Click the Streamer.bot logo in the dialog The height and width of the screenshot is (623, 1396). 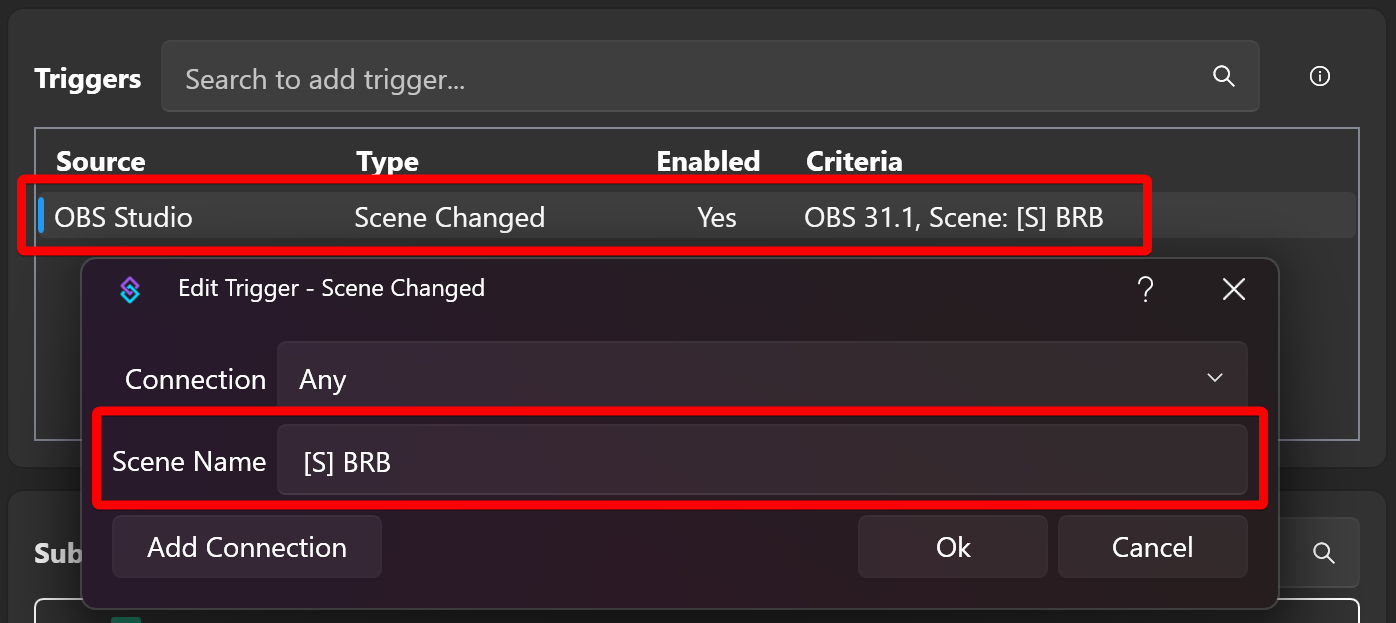(x=130, y=289)
